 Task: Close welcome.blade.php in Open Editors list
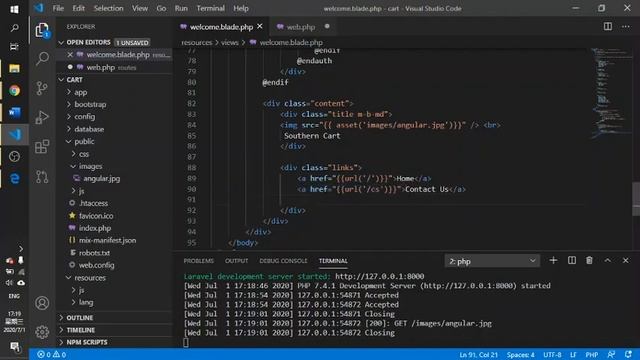pyautogui.click(x=70, y=55)
